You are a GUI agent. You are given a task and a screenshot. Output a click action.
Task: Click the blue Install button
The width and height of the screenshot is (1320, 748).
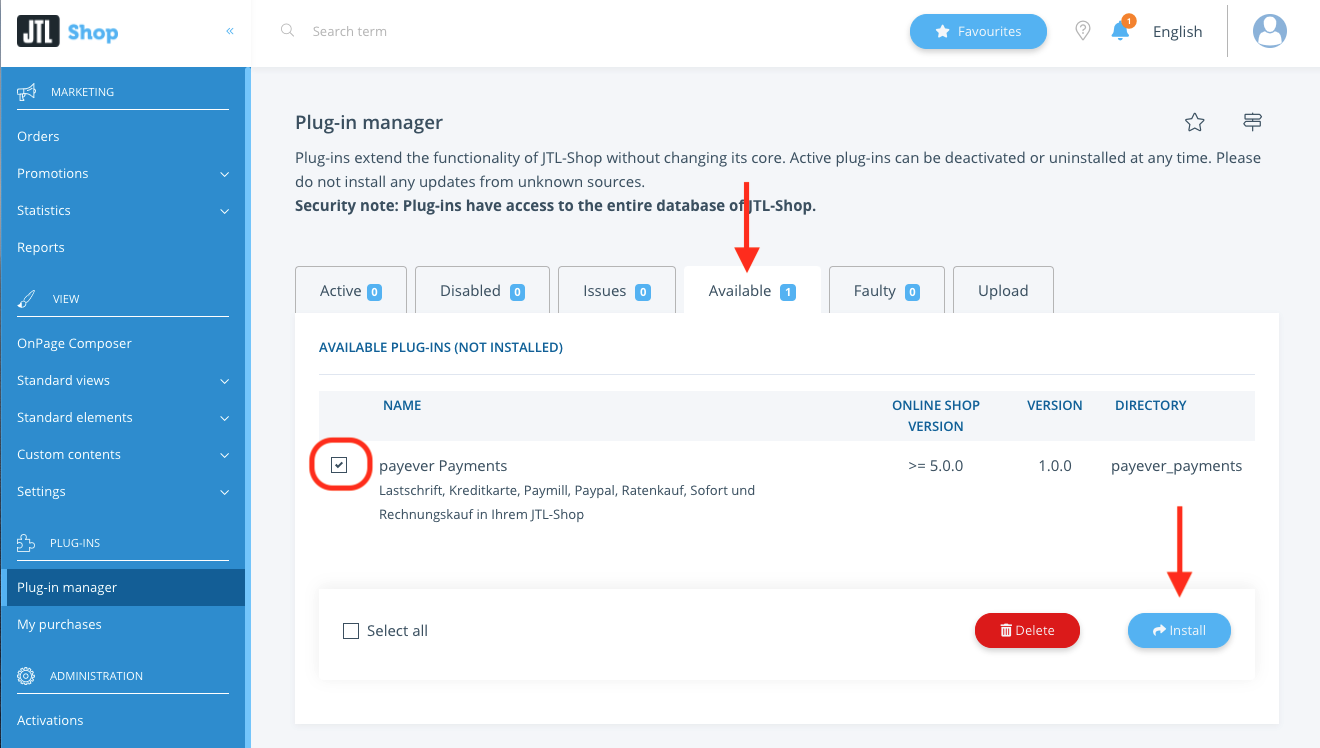1179,631
